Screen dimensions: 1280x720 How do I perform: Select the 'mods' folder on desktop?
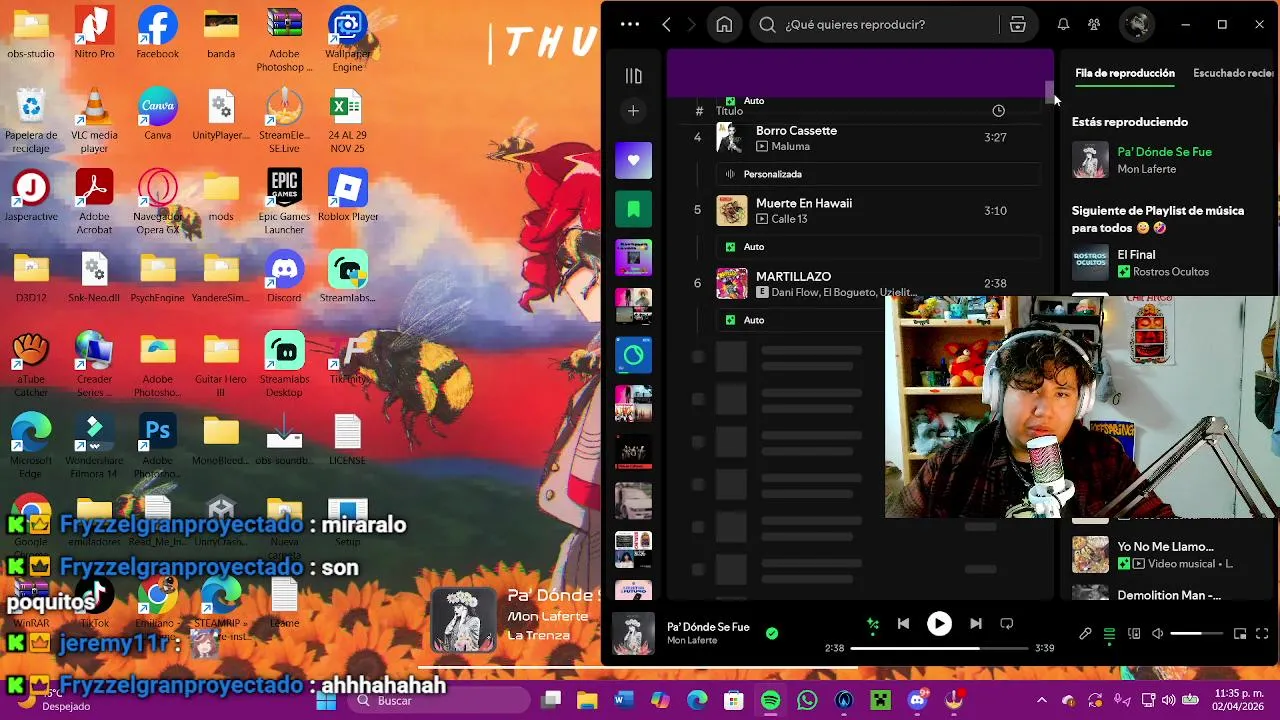221,196
